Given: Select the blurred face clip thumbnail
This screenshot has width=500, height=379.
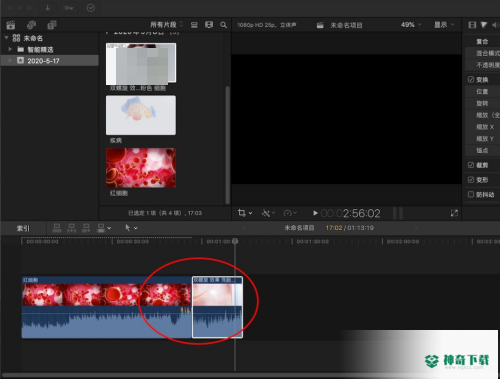Looking at the screenshot, I should (141, 64).
